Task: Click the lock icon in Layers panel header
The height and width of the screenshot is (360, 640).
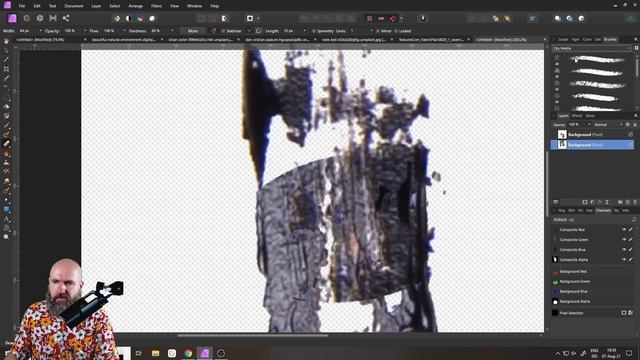Action: 635,124
